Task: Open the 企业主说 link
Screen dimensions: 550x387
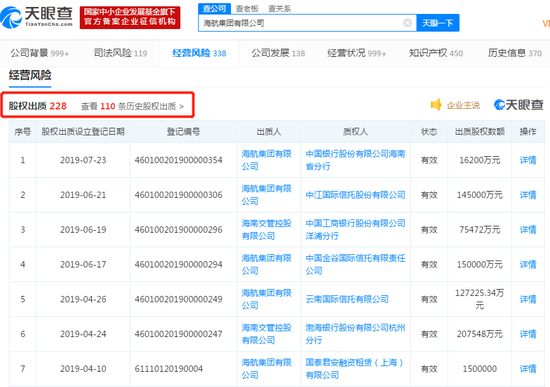Action: (x=463, y=105)
